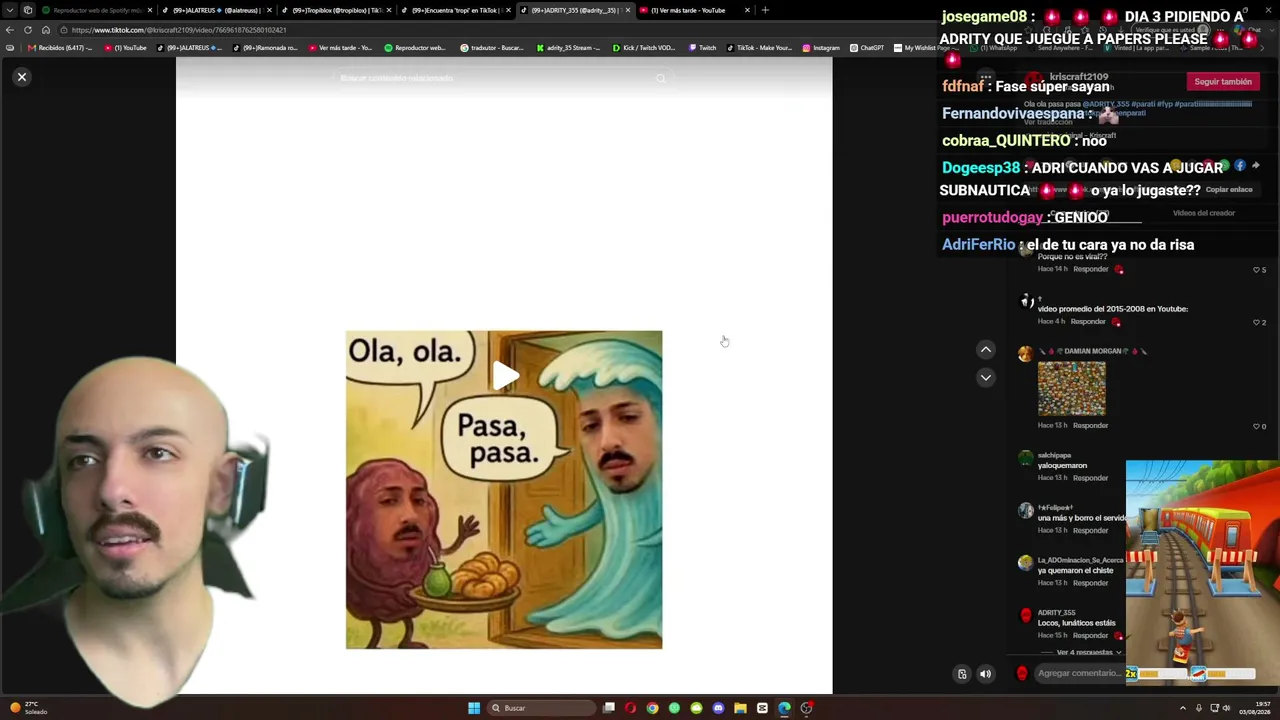Viewport: 1280px width, 720px height.
Task: Click Copiar enlace link
Action: [1229, 189]
